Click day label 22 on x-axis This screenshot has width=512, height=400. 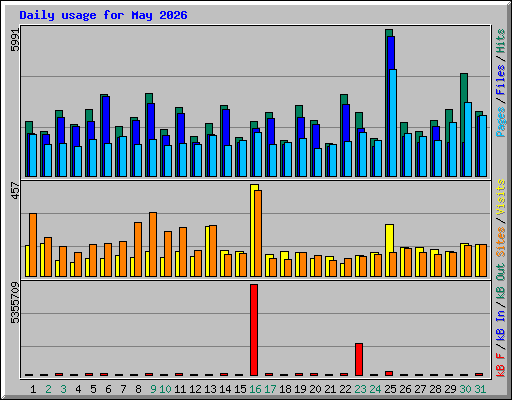[345, 389]
